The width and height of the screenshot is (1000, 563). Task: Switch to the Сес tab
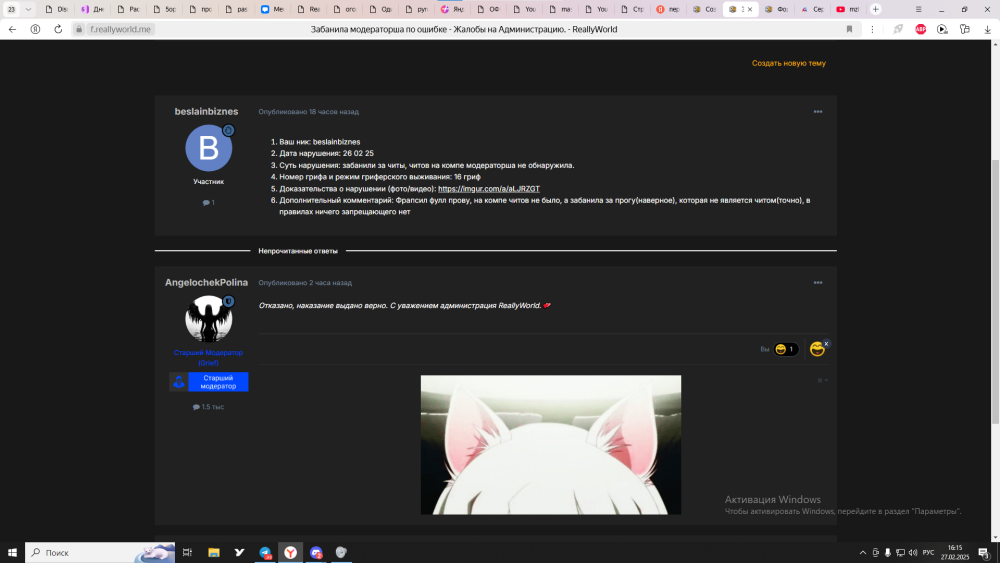click(812, 10)
